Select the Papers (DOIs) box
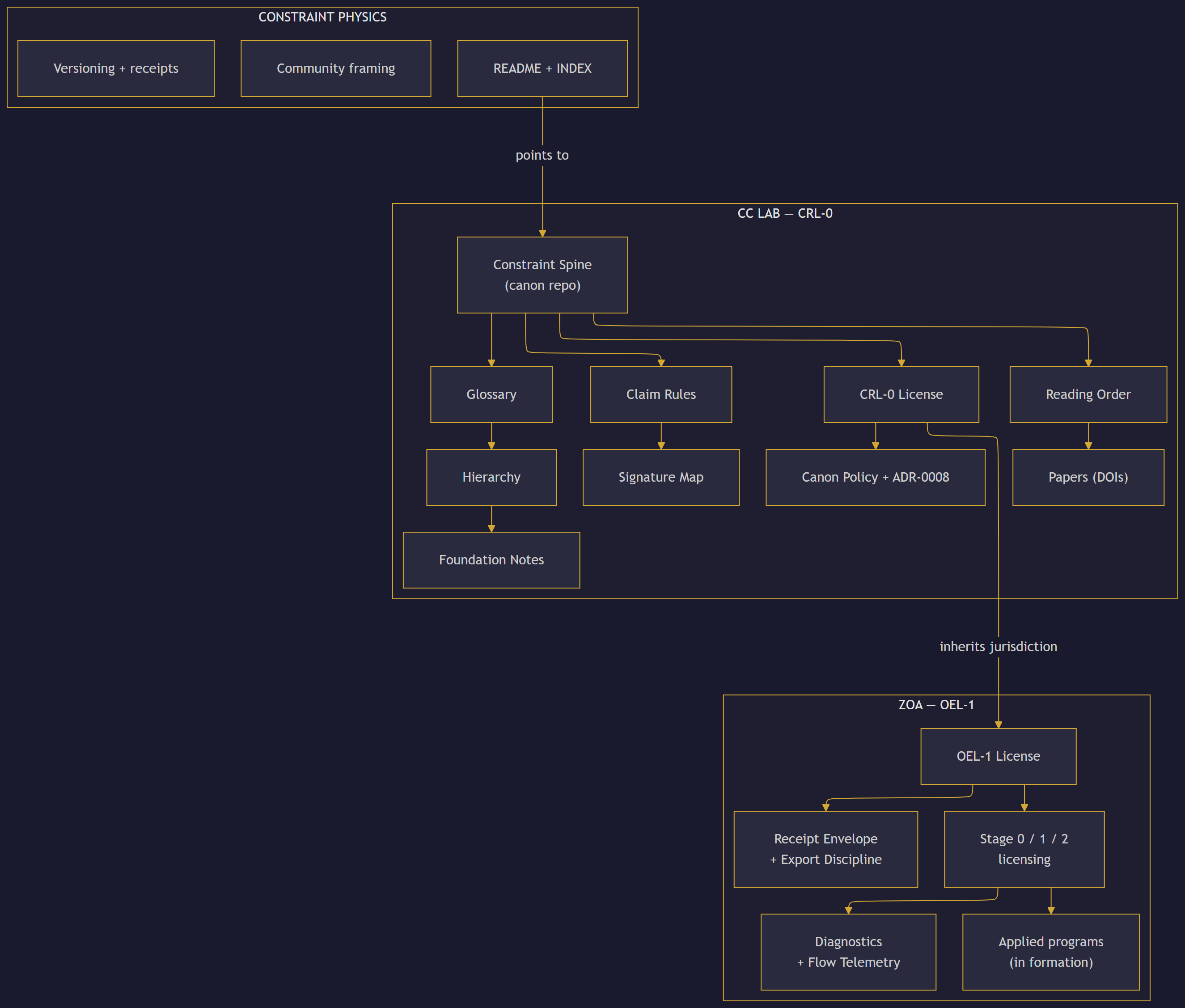This screenshot has width=1185, height=1008. point(1088,477)
